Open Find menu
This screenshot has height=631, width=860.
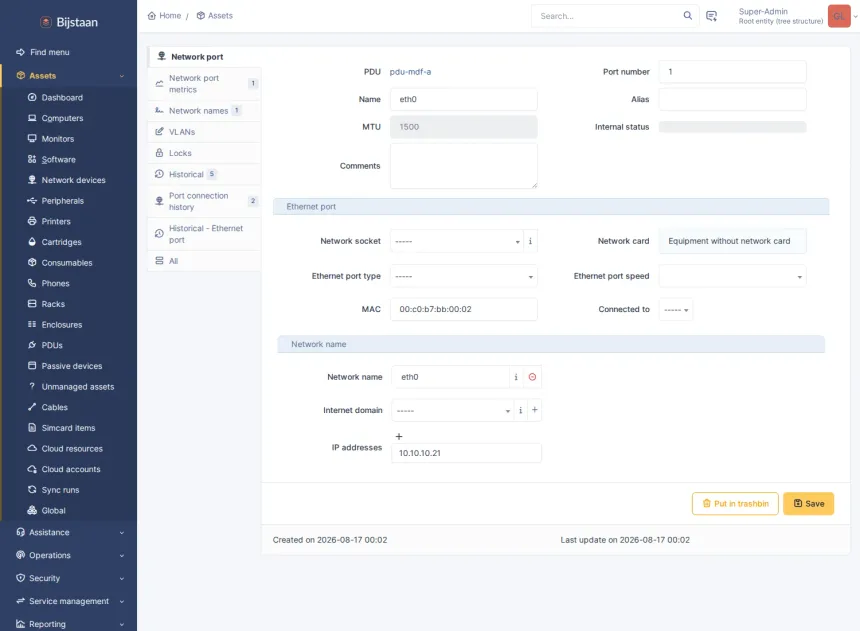coord(49,52)
